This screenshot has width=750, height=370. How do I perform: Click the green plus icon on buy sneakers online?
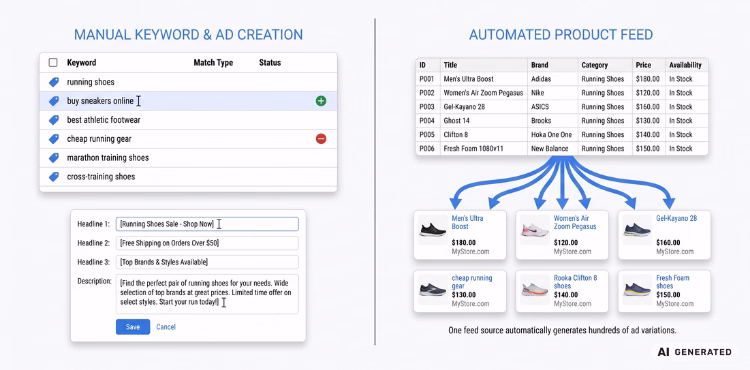click(x=321, y=101)
